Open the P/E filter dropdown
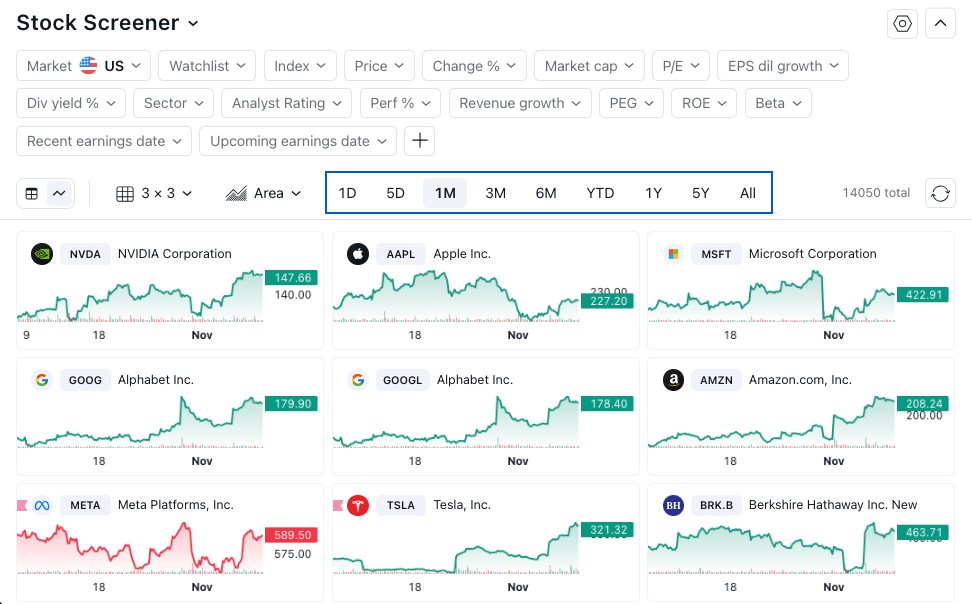This screenshot has height=604, width=972. click(x=681, y=66)
